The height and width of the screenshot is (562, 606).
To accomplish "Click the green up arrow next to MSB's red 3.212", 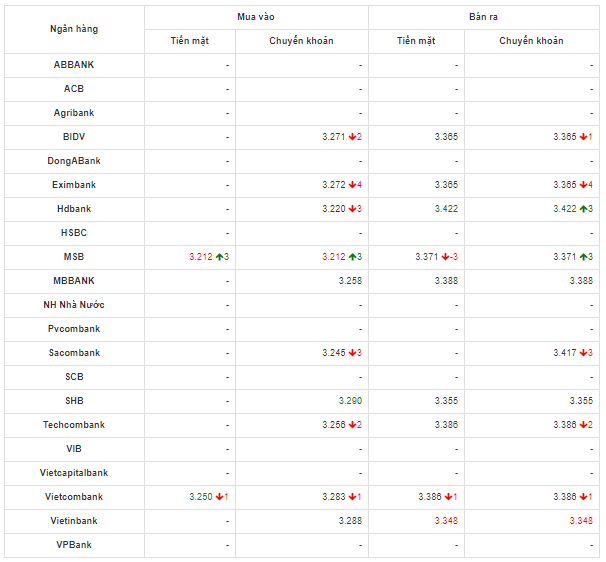I will point(219,257).
